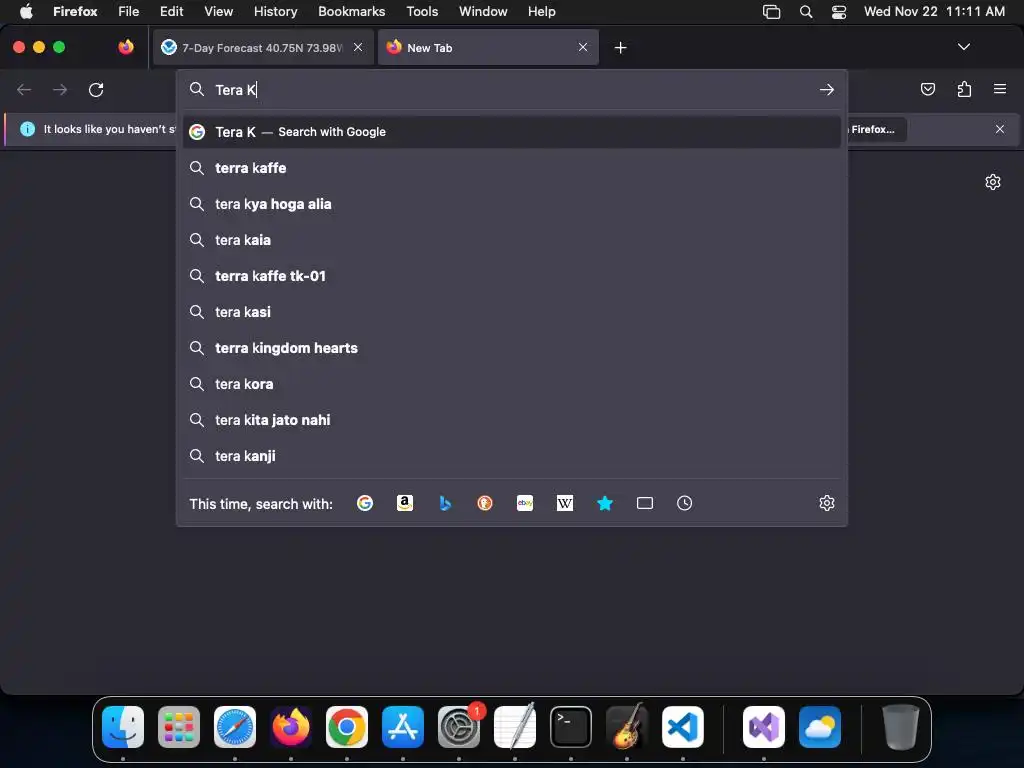Open Firefox application hamburger menu

(x=1000, y=89)
